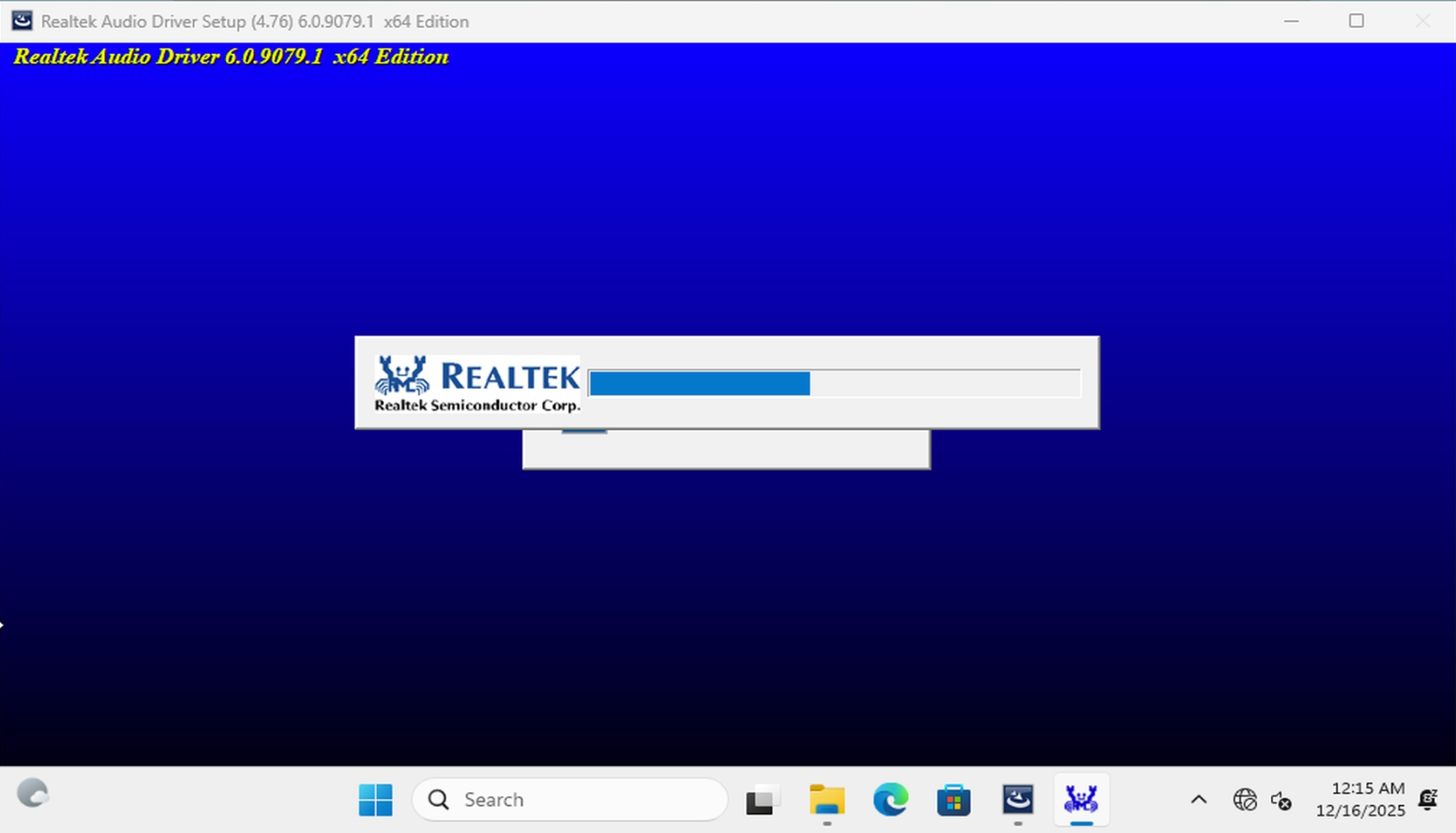
Task: Click the Realtek crab logo in dialog
Action: coord(402,376)
